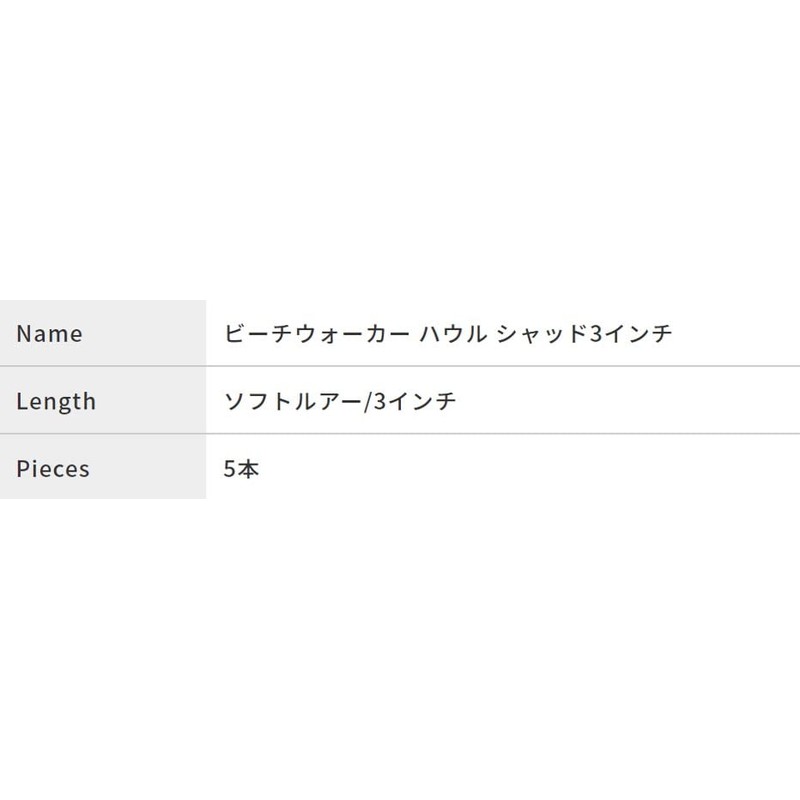Click the divider line above the Pieces row
The image size is (800, 800).
coord(400,434)
